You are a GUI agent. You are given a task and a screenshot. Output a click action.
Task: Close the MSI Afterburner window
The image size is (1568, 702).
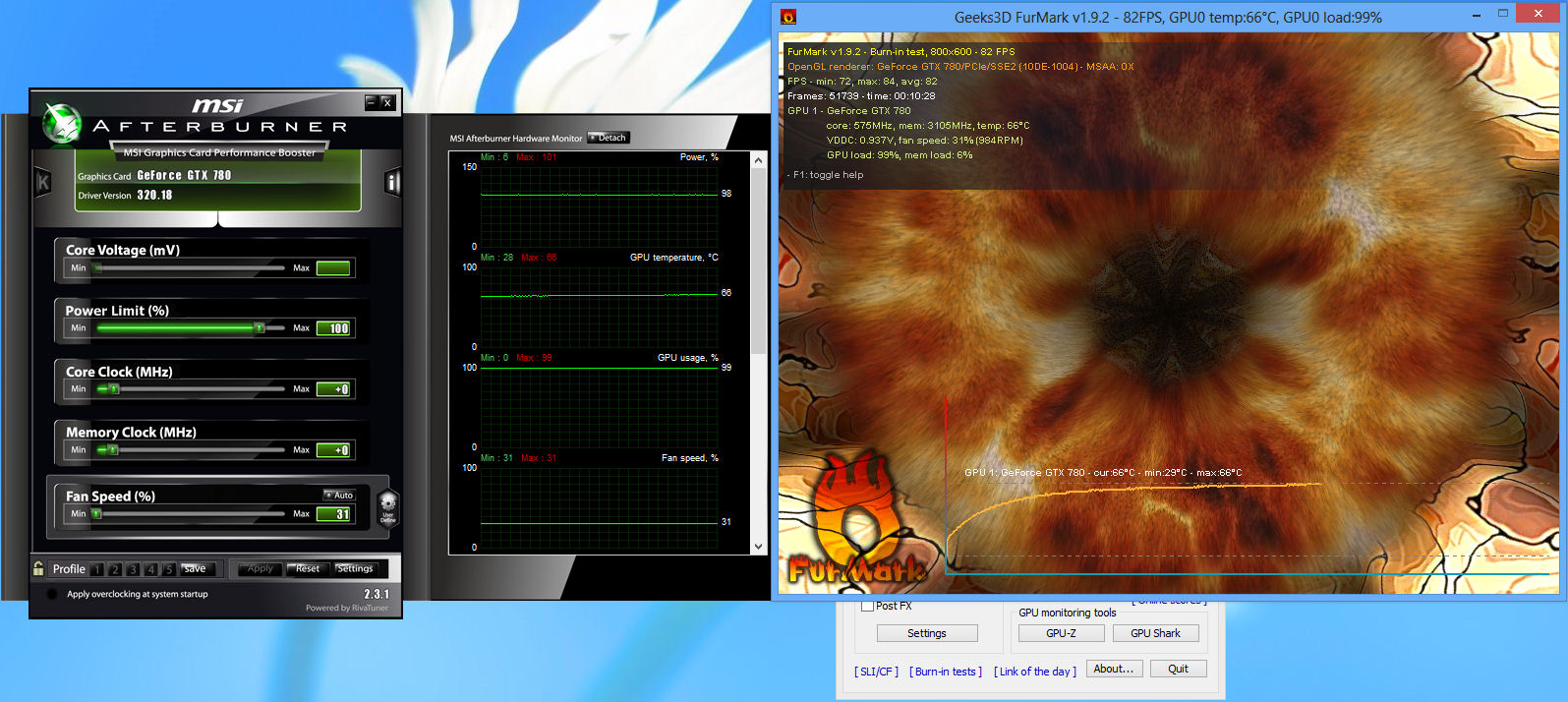(x=387, y=102)
